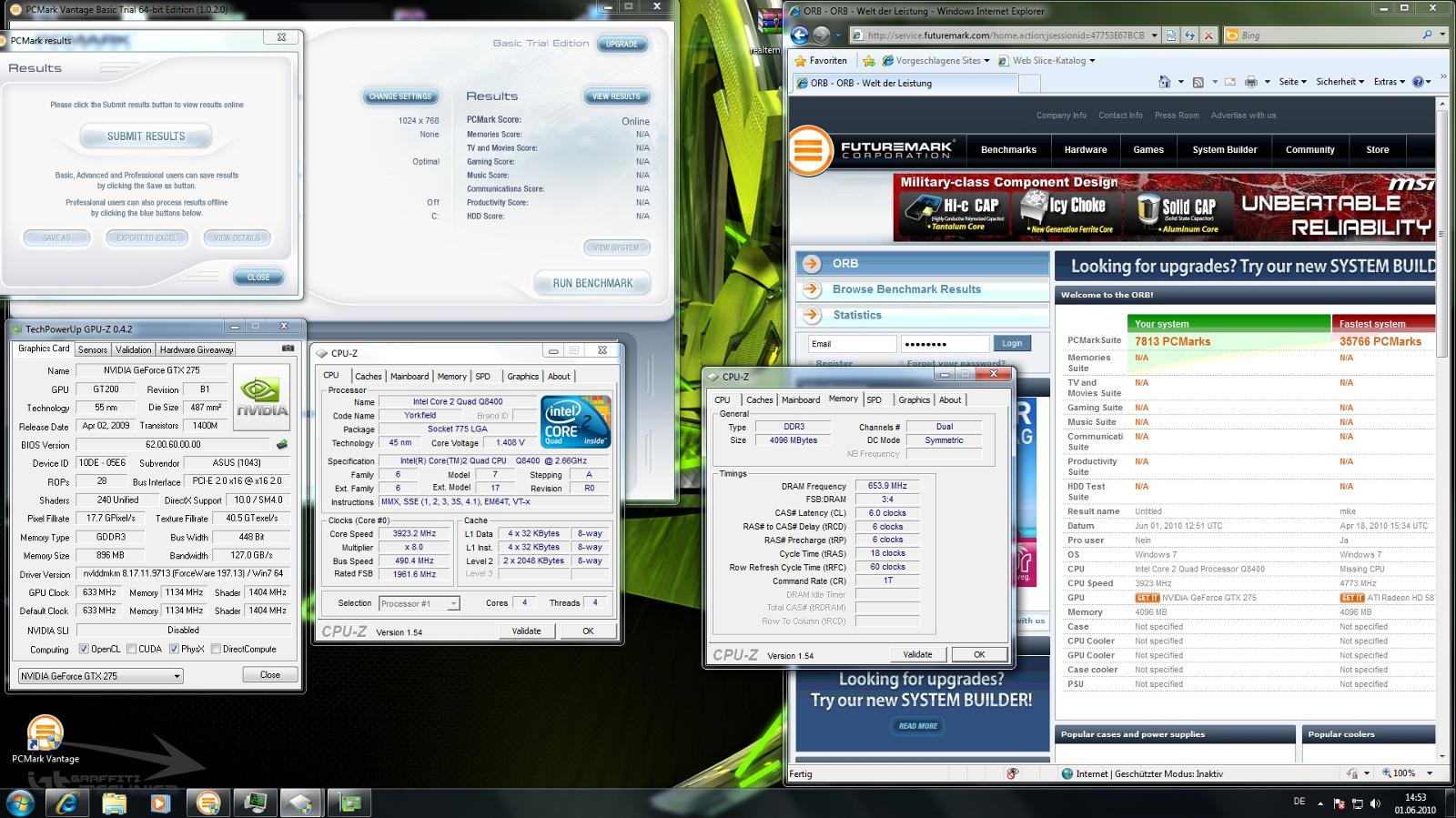Image resolution: width=1456 pixels, height=818 pixels.
Task: Click IE page vertical scrollbar
Action: coord(1441,428)
